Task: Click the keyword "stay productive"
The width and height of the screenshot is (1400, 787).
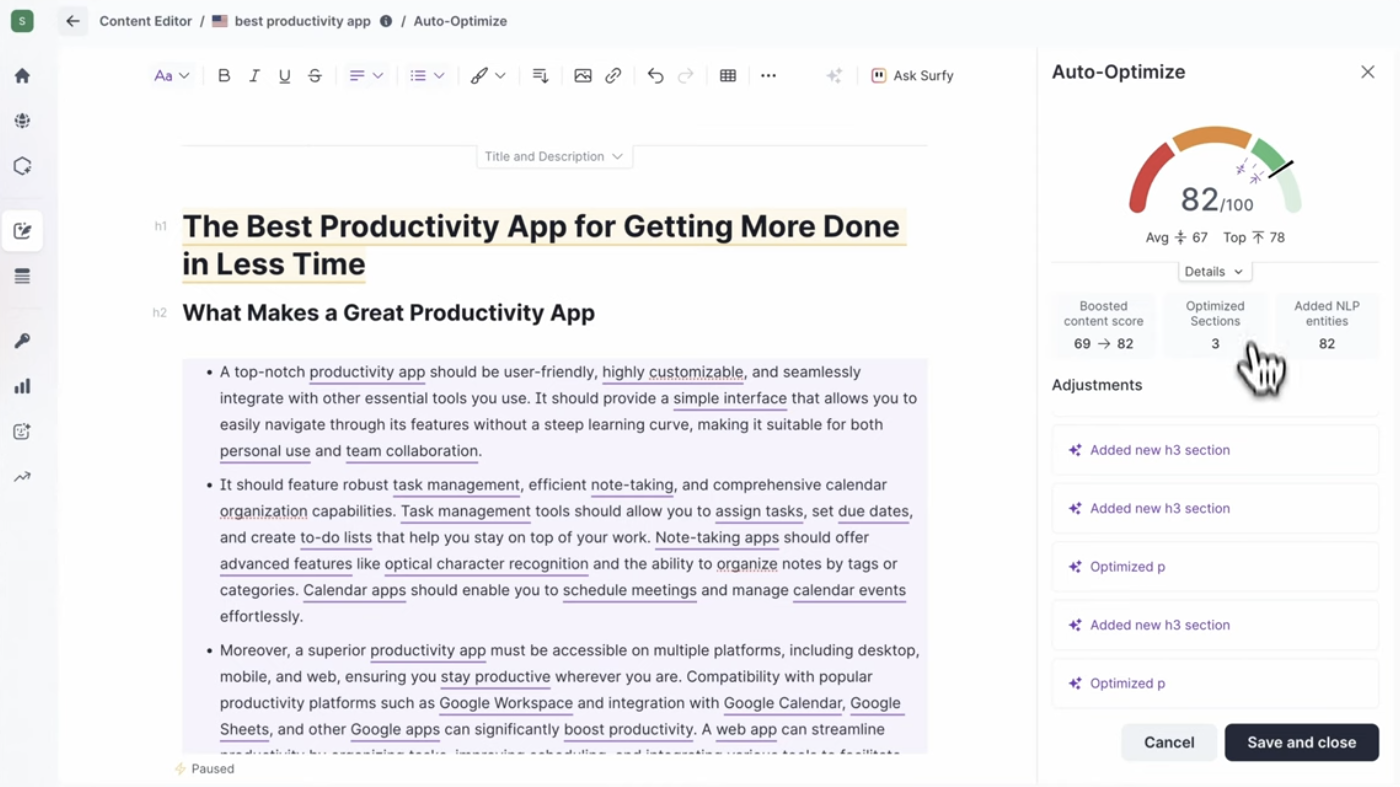Action: click(x=496, y=677)
